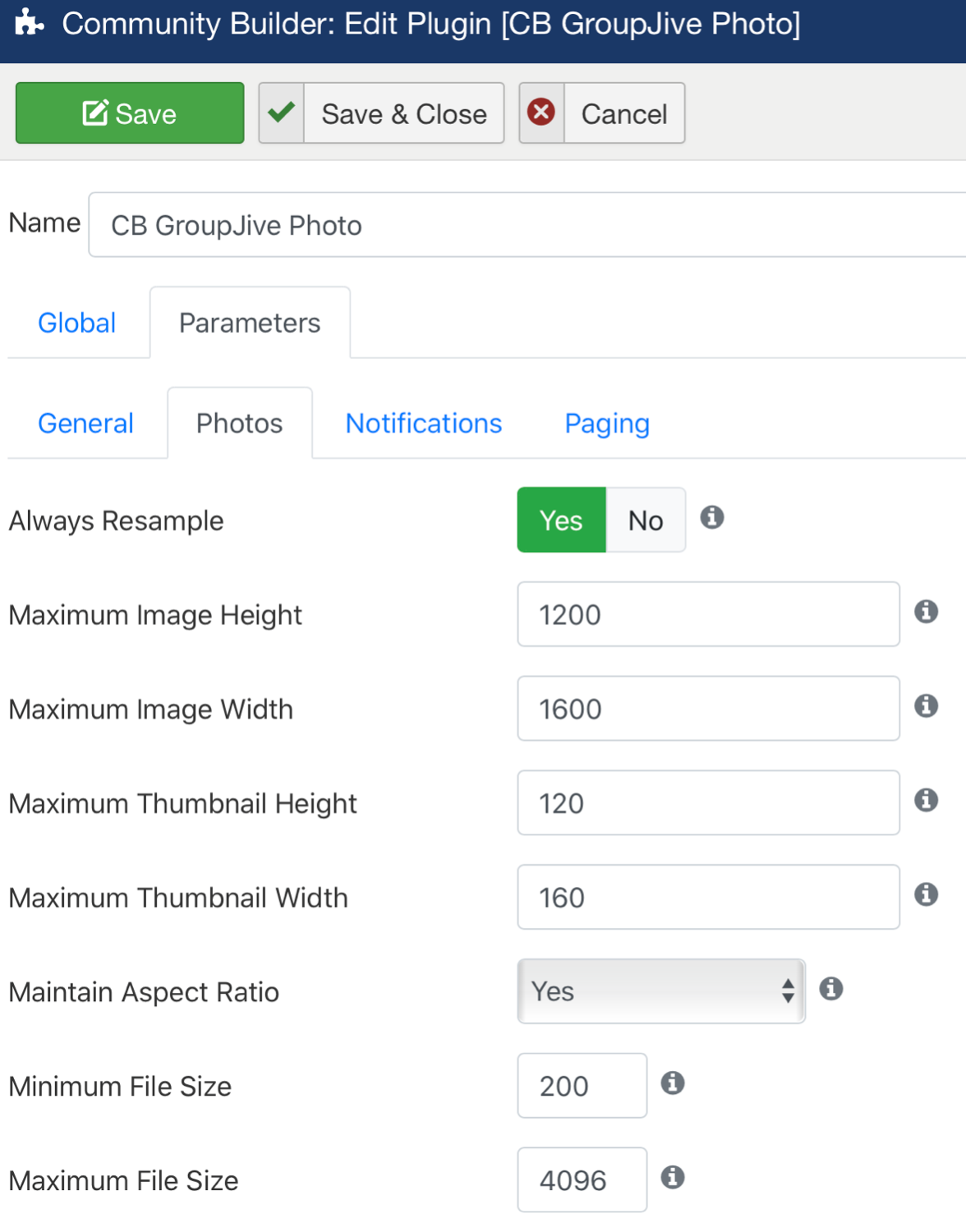
Task: Switch to the Global tab
Action: click(77, 323)
